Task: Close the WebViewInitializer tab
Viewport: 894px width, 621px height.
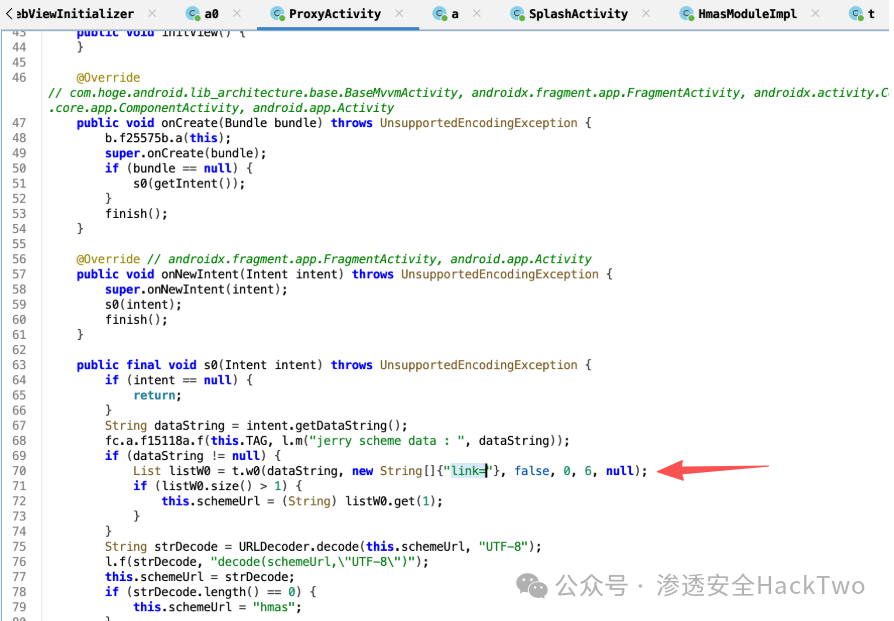Action: [152, 13]
